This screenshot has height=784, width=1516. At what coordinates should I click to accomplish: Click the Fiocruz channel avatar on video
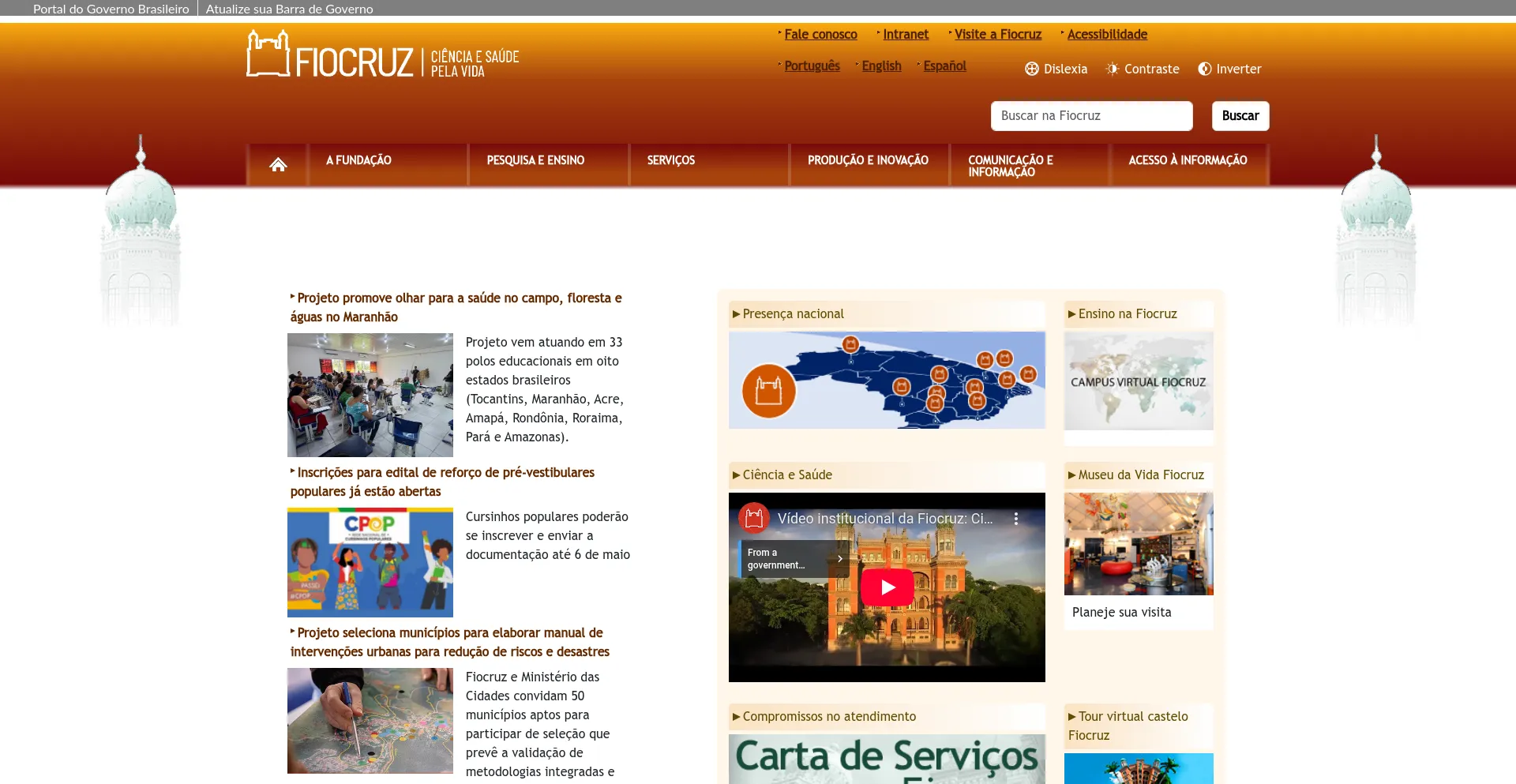pos(754,518)
